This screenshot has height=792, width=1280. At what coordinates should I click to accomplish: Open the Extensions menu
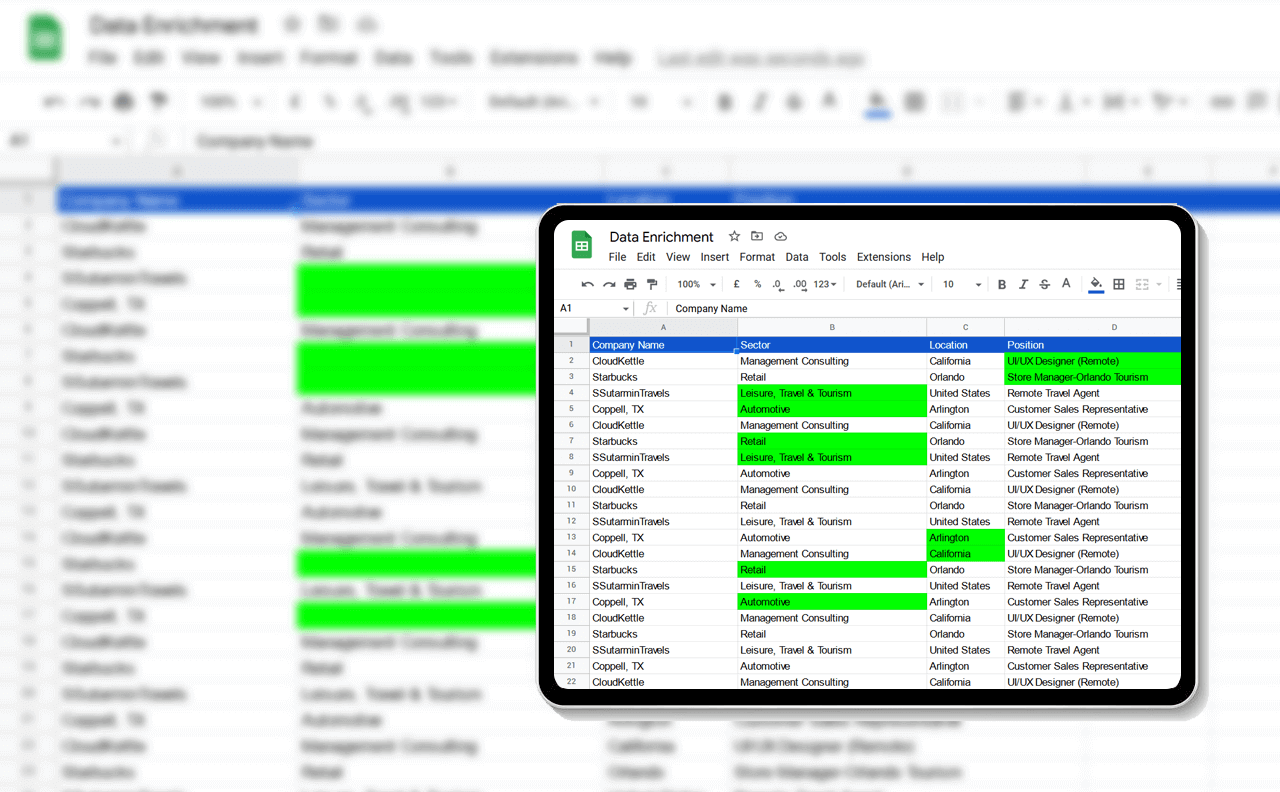pos(884,257)
